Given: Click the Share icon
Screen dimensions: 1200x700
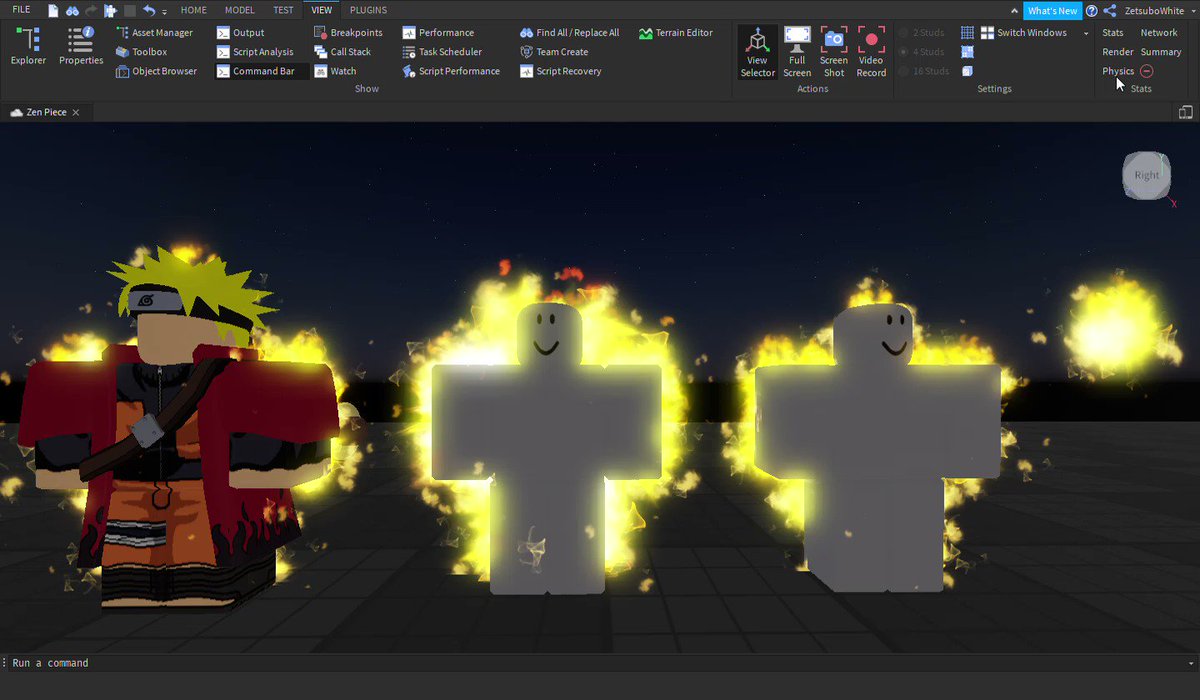Looking at the screenshot, I should [1110, 10].
